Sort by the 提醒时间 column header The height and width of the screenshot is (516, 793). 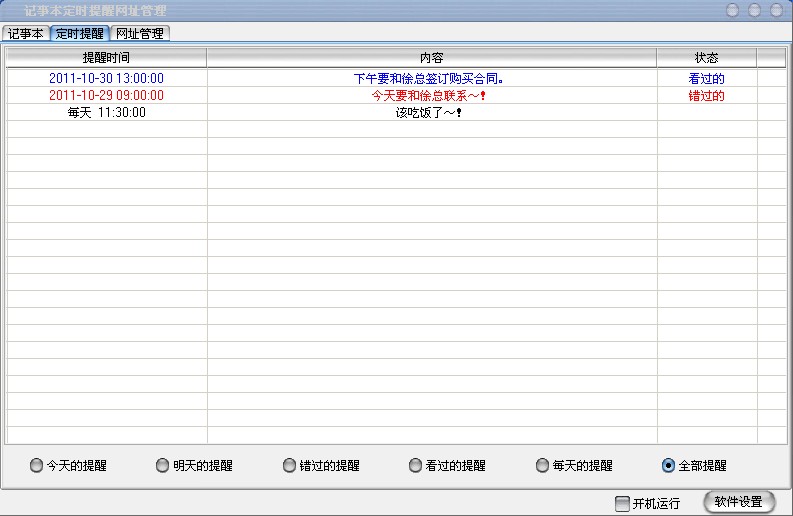tap(106, 58)
